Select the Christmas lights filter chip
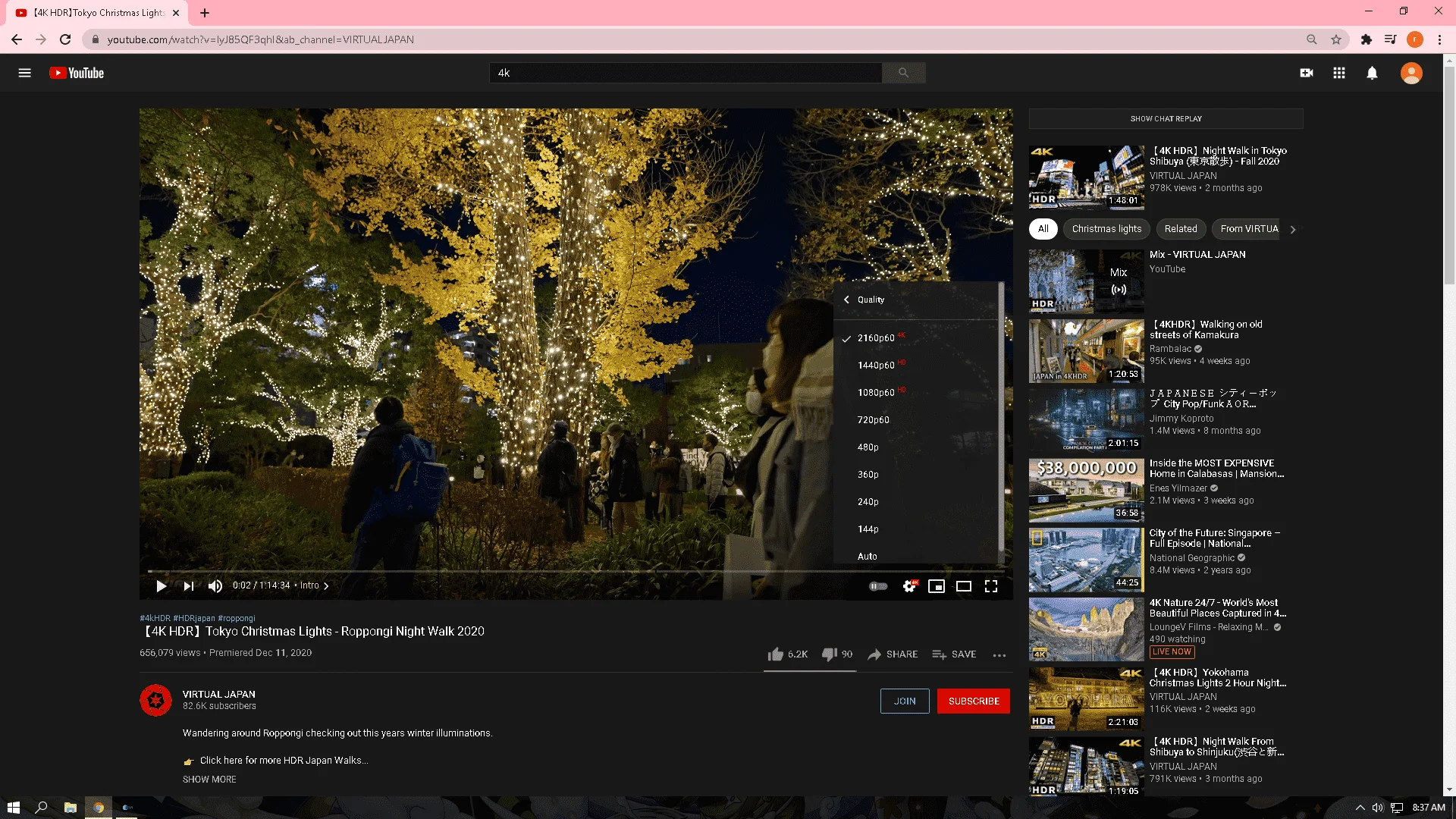Viewport: 1456px width, 819px height. pos(1106,229)
